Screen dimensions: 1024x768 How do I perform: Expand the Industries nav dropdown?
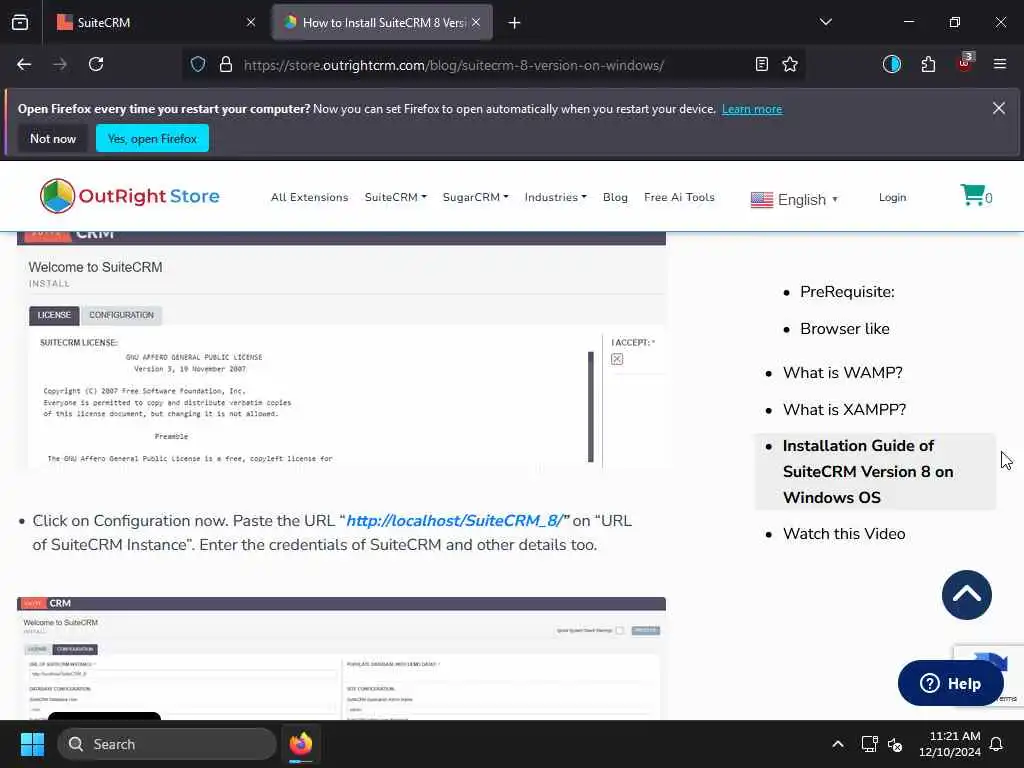(556, 197)
